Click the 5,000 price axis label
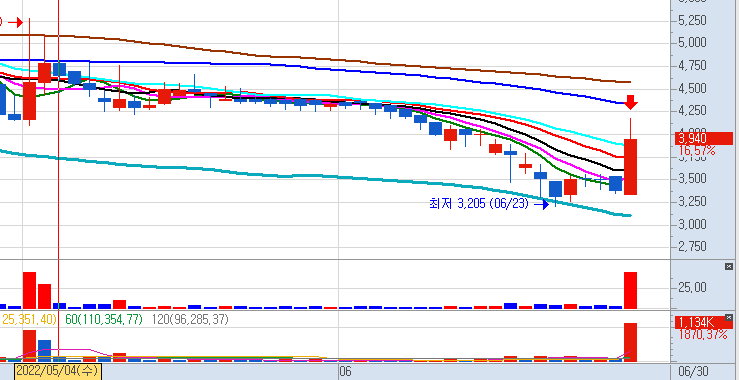This screenshot has height=380, width=739. (x=692, y=43)
